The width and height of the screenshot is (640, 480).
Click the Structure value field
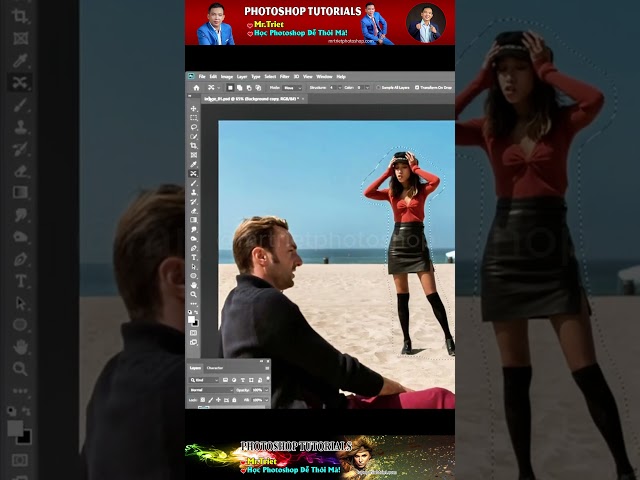333,88
